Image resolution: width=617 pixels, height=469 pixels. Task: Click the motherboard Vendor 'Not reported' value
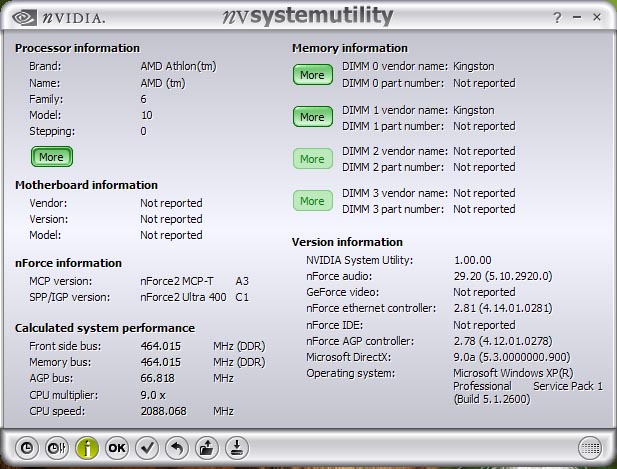click(x=171, y=203)
